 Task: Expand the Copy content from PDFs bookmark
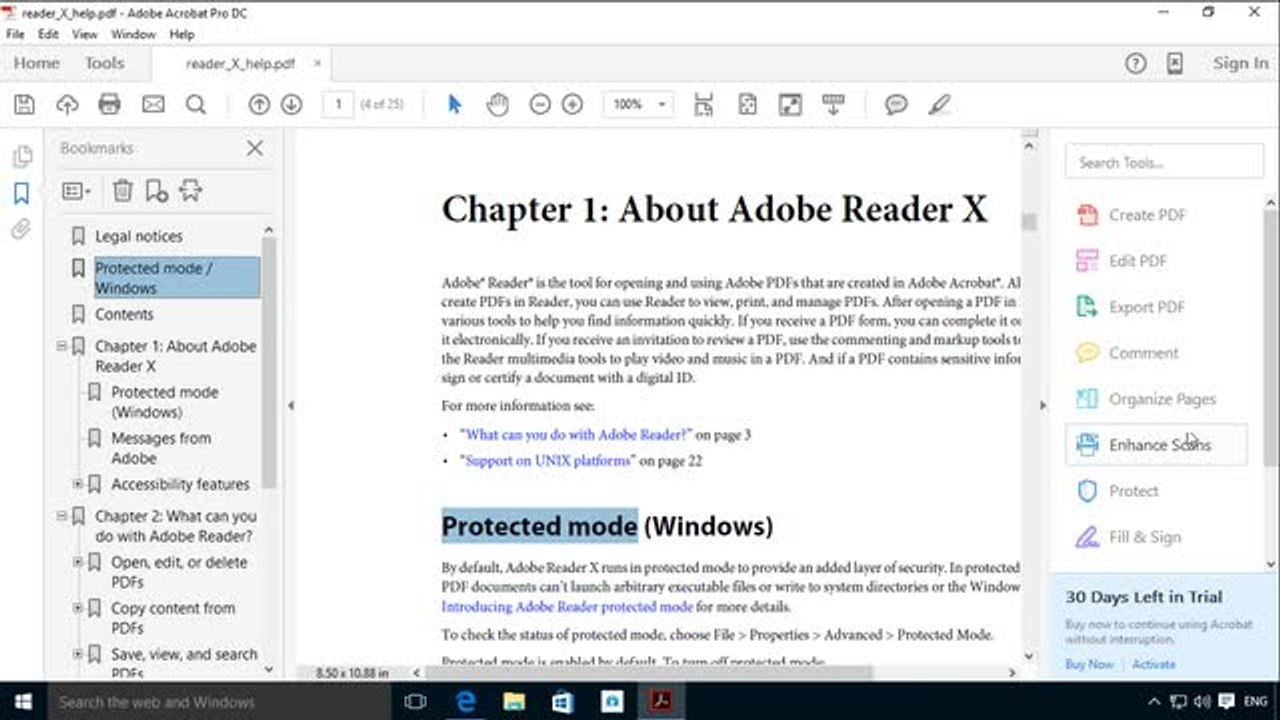[x=78, y=608]
